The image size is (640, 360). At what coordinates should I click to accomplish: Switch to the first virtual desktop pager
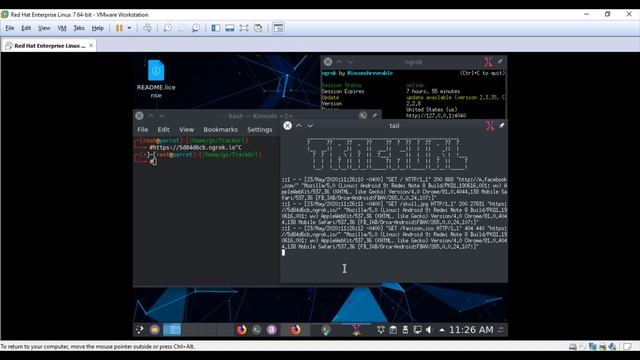tap(172, 329)
